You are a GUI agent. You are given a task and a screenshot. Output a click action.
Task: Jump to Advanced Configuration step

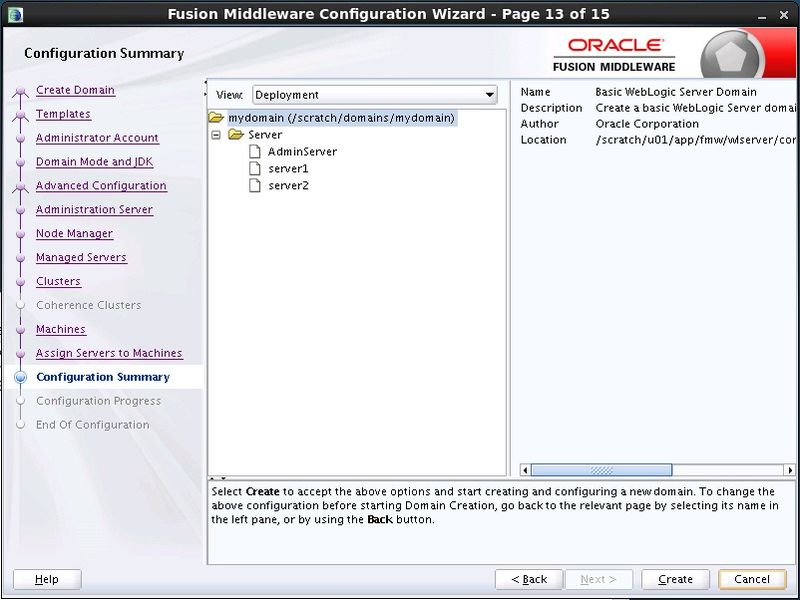click(x=101, y=186)
